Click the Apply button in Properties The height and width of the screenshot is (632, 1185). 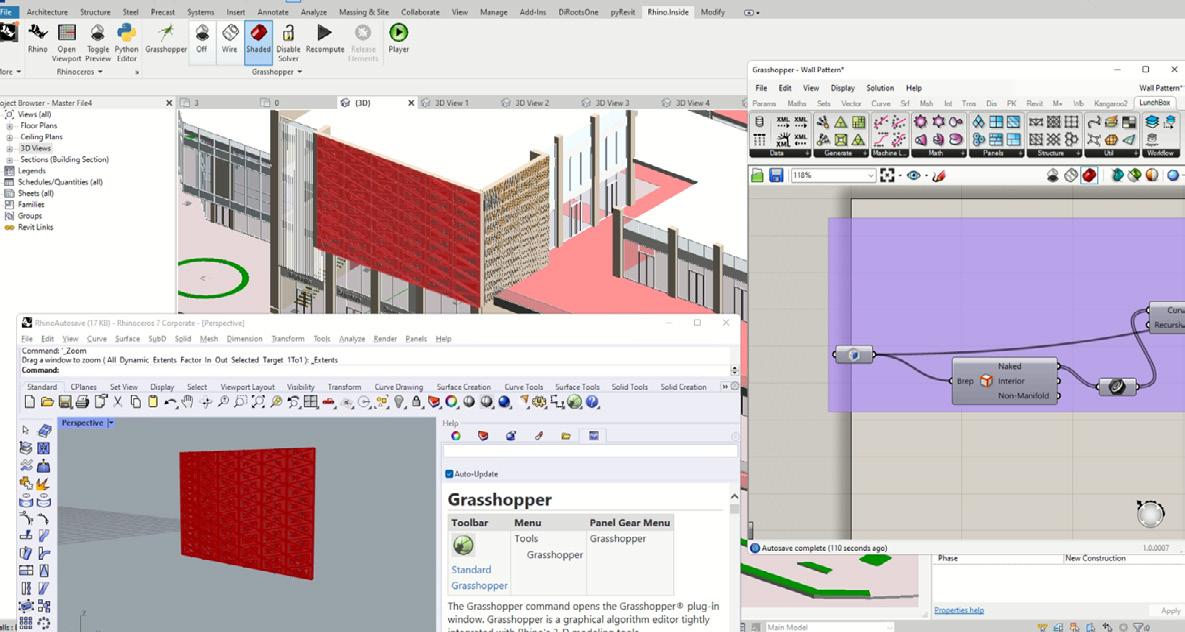1171,610
